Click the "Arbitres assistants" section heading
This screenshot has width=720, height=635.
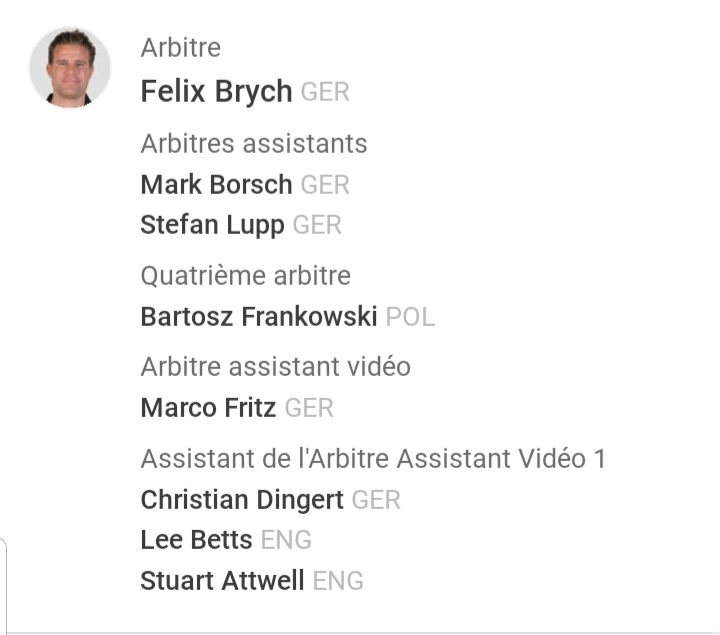pos(254,143)
